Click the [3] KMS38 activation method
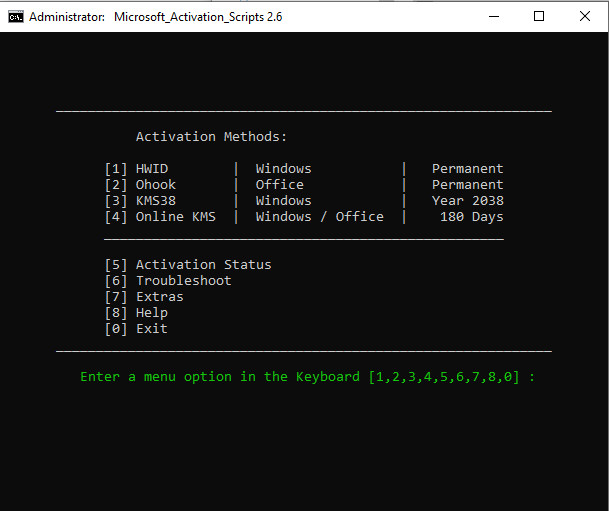The height and width of the screenshot is (511, 609). 140,201
